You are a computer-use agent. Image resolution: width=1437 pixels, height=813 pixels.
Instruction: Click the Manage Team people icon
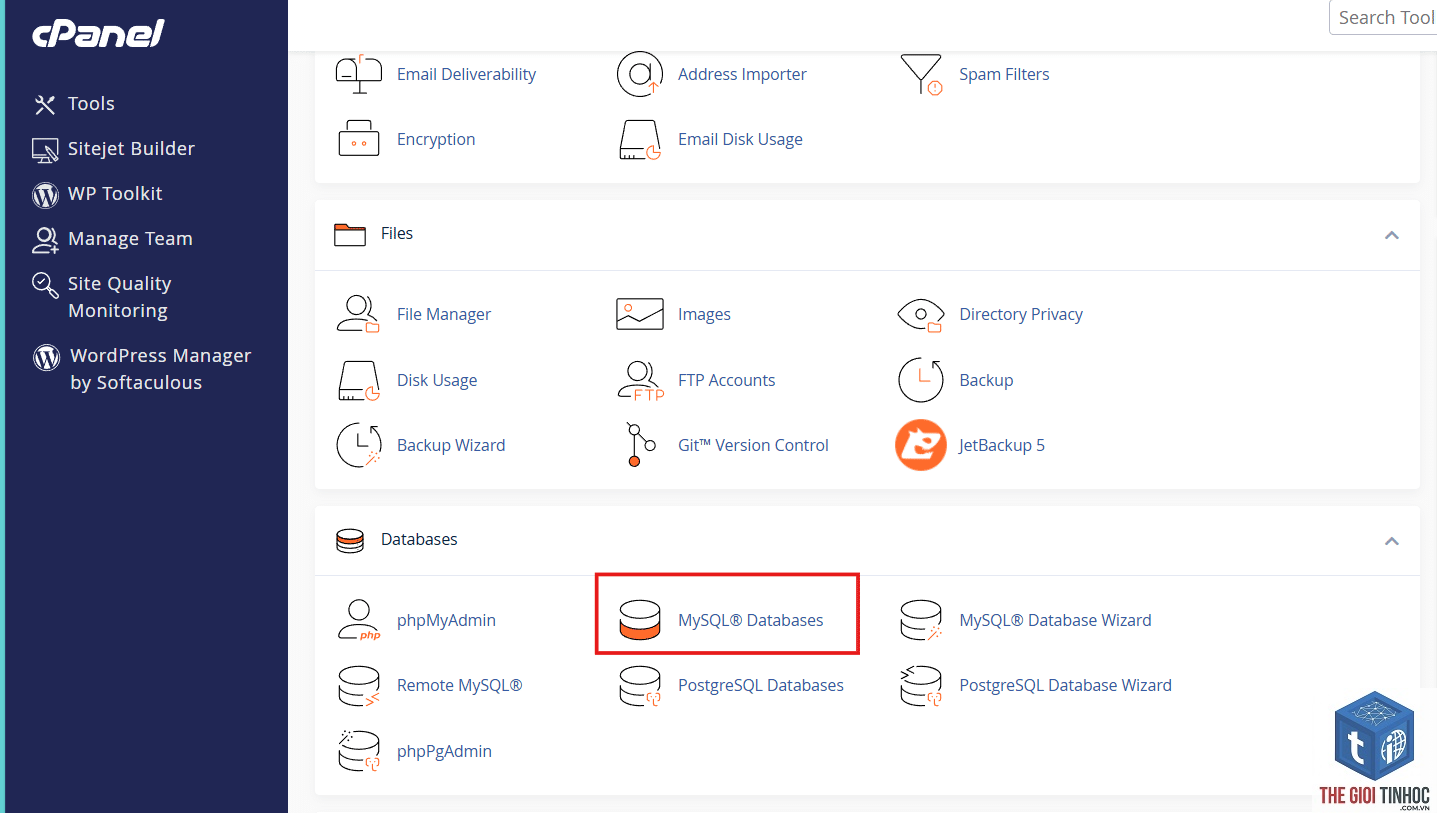coord(45,240)
